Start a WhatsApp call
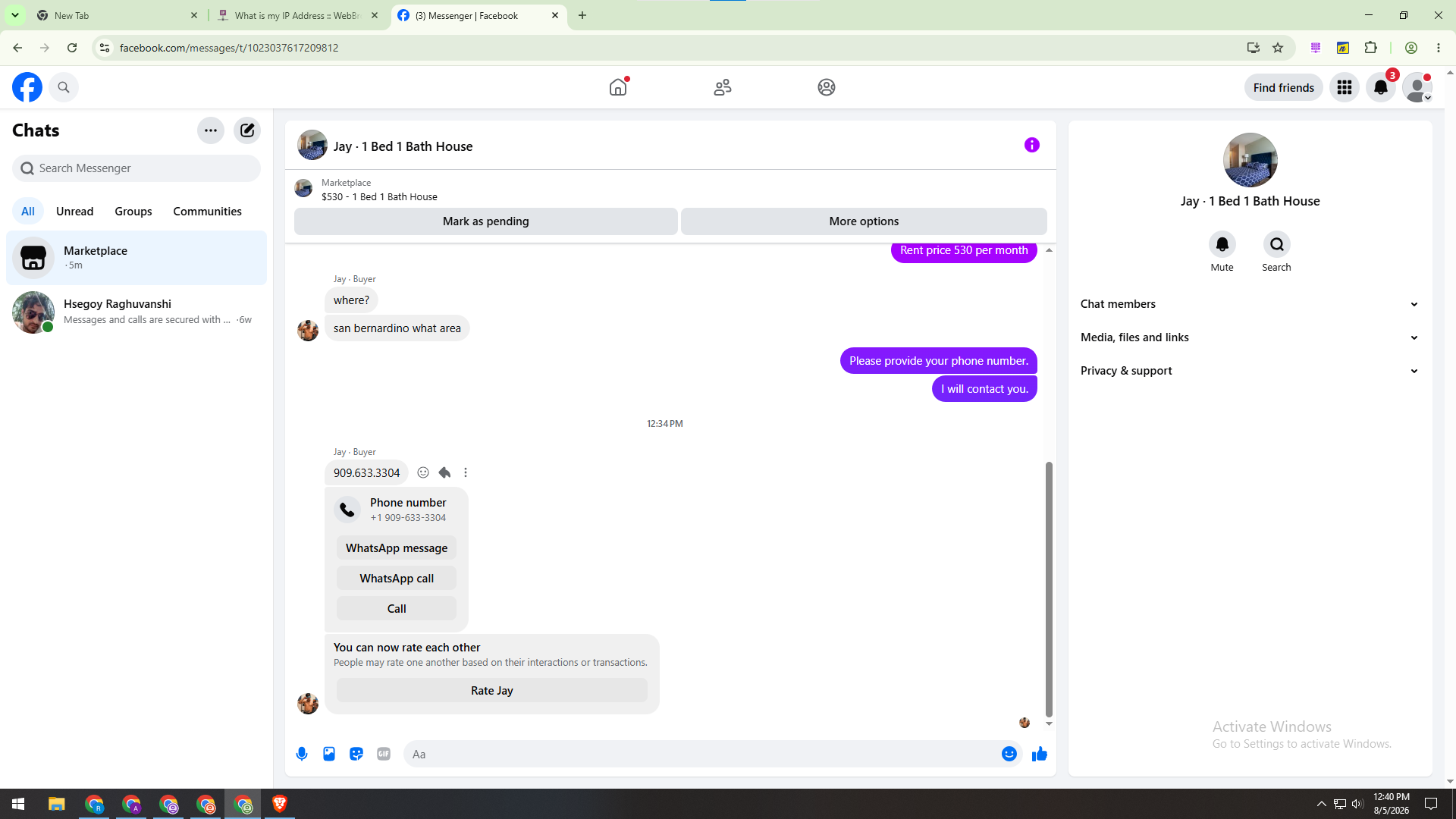 pyautogui.click(x=397, y=579)
